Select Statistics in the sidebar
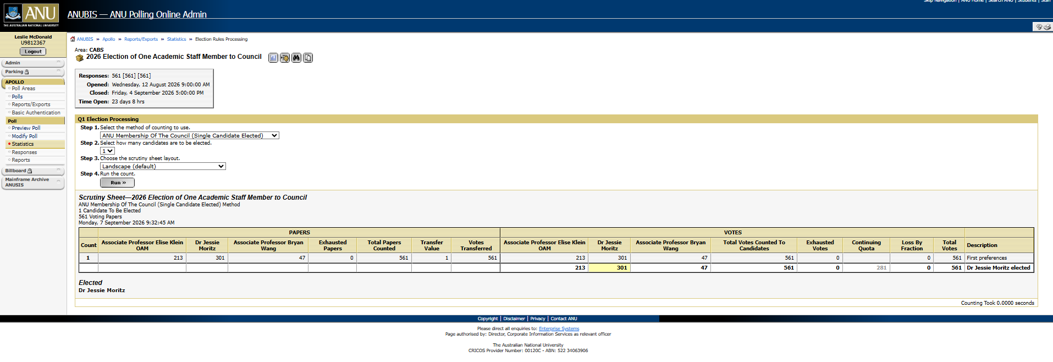The image size is (1053, 362). tap(23, 144)
